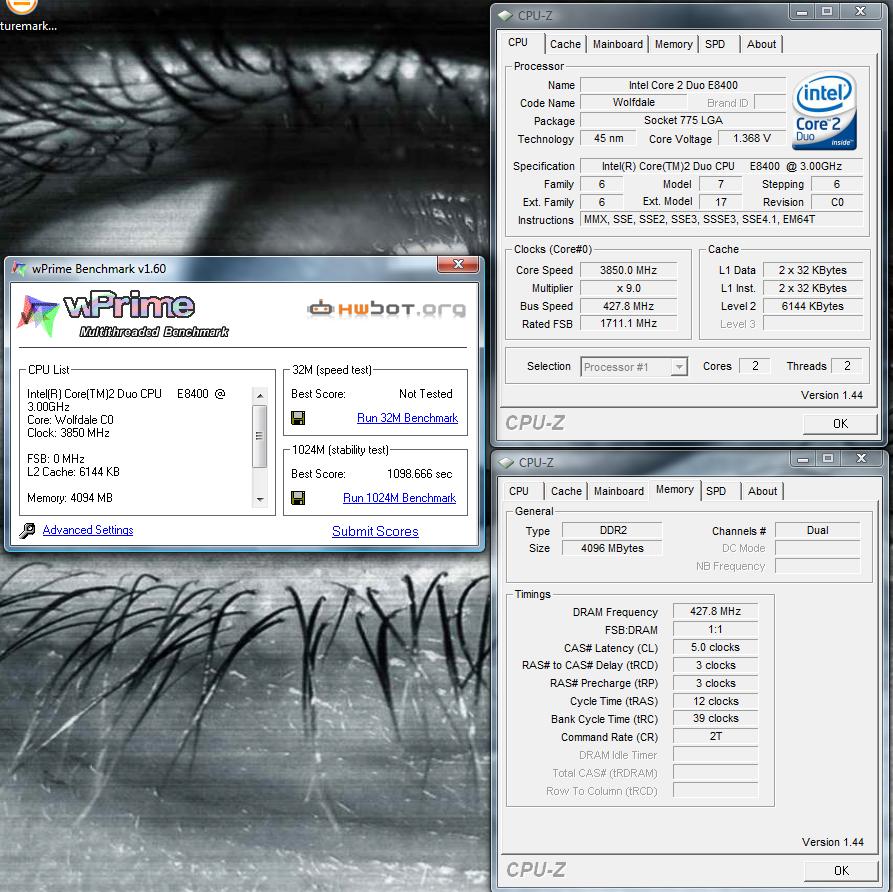Click OK in the bottom CPU-Z window
This screenshot has width=893, height=892.
point(841,870)
